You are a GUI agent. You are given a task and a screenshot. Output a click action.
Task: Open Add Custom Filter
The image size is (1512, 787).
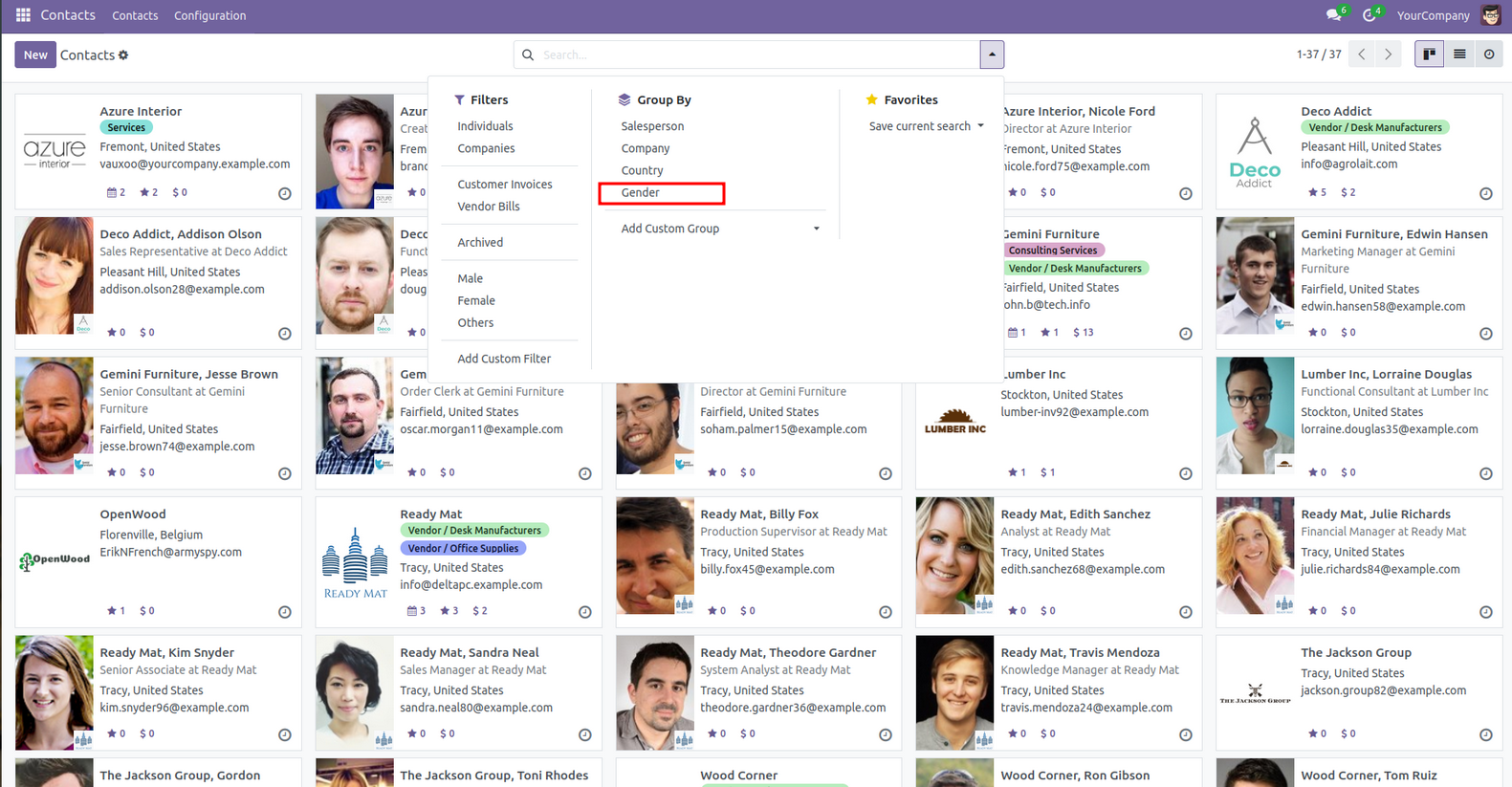coord(504,359)
